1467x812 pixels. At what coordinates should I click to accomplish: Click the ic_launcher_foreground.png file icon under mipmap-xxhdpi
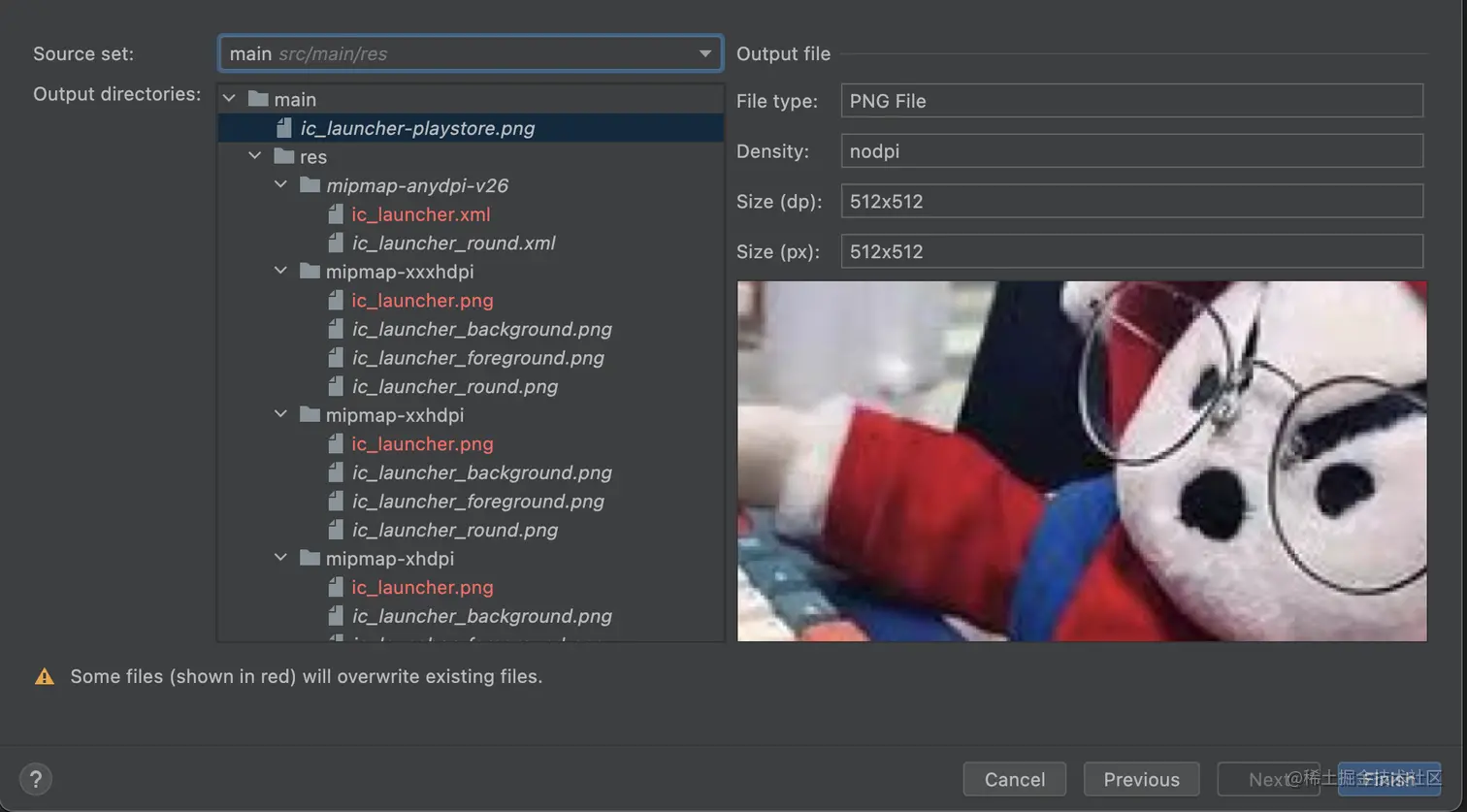[x=336, y=501]
